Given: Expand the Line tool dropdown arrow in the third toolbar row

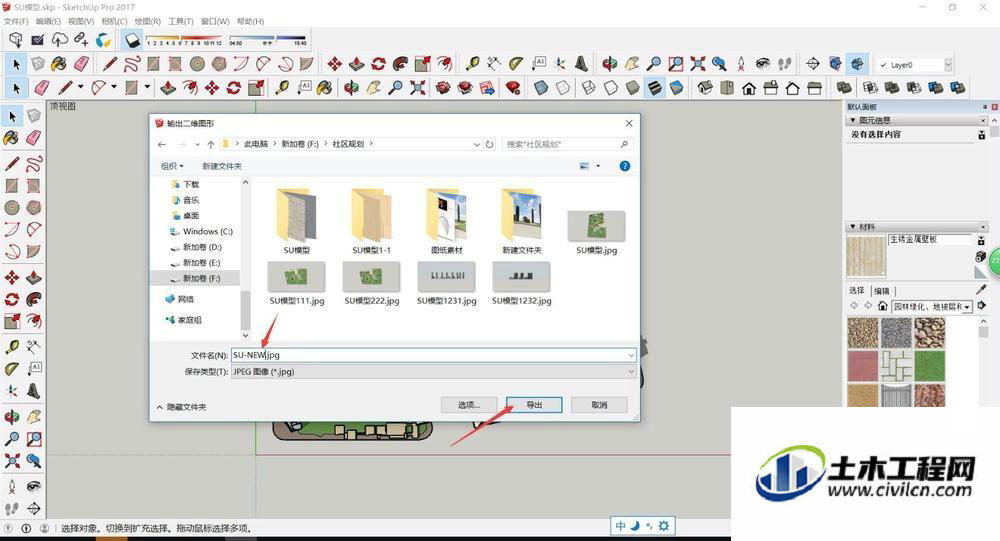Looking at the screenshot, I should pyautogui.click(x=80, y=87).
